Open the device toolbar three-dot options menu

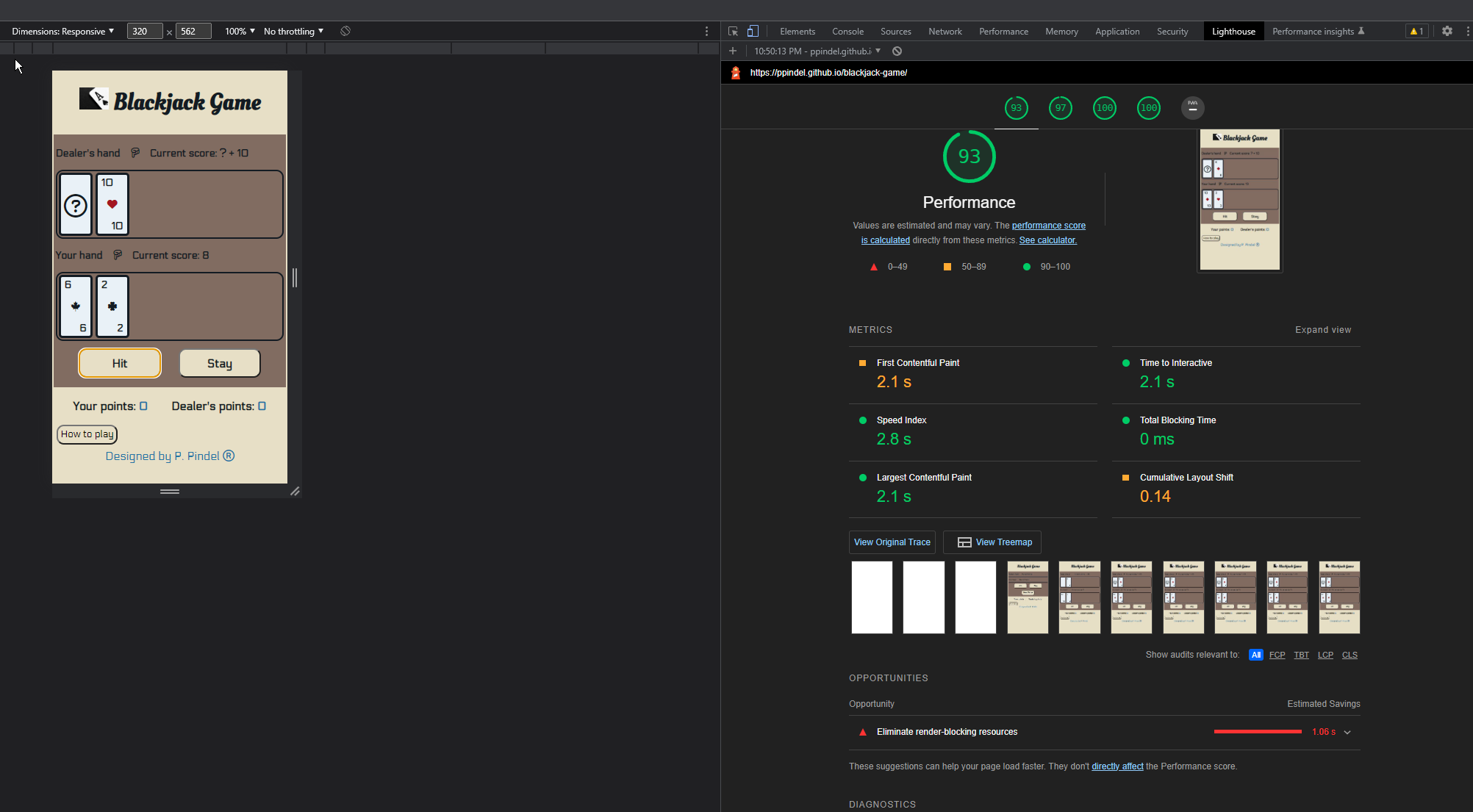(706, 31)
